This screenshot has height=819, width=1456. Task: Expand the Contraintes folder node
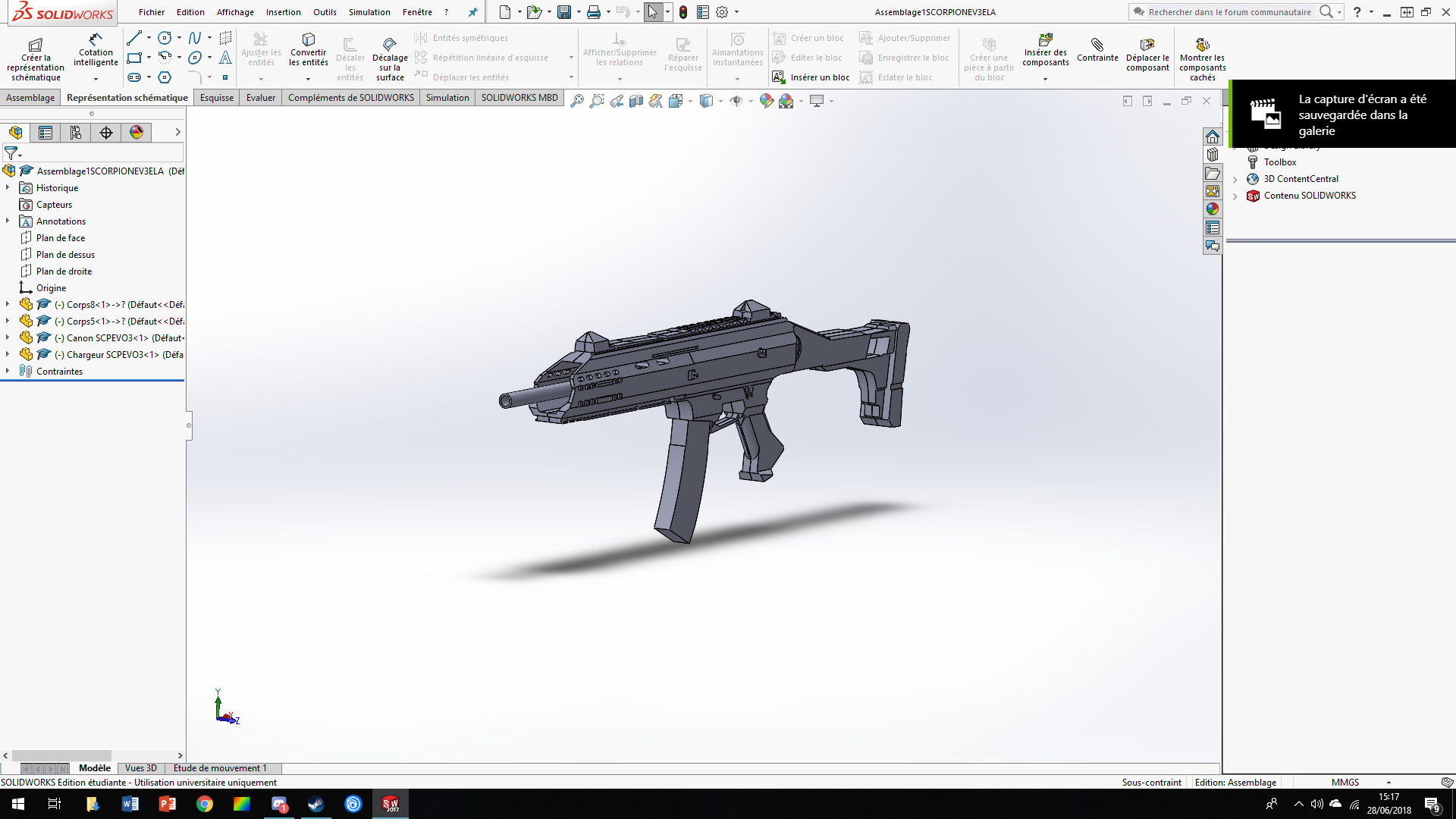point(8,371)
